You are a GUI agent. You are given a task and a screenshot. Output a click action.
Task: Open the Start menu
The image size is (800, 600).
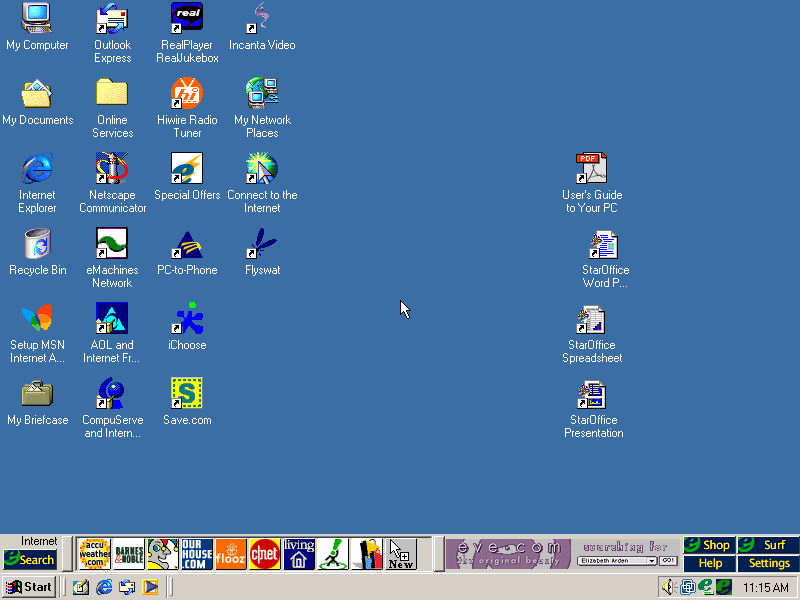click(29, 587)
